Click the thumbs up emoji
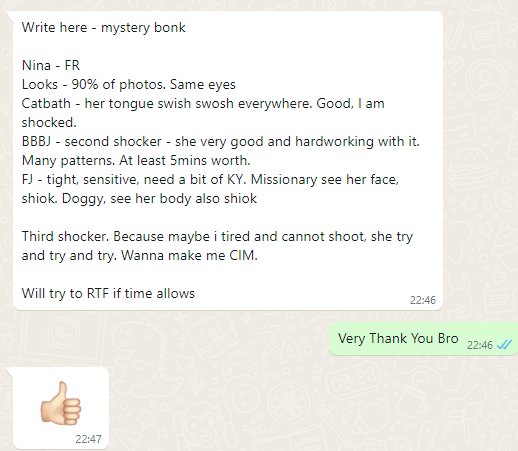This screenshot has height=451, width=518. point(61,403)
